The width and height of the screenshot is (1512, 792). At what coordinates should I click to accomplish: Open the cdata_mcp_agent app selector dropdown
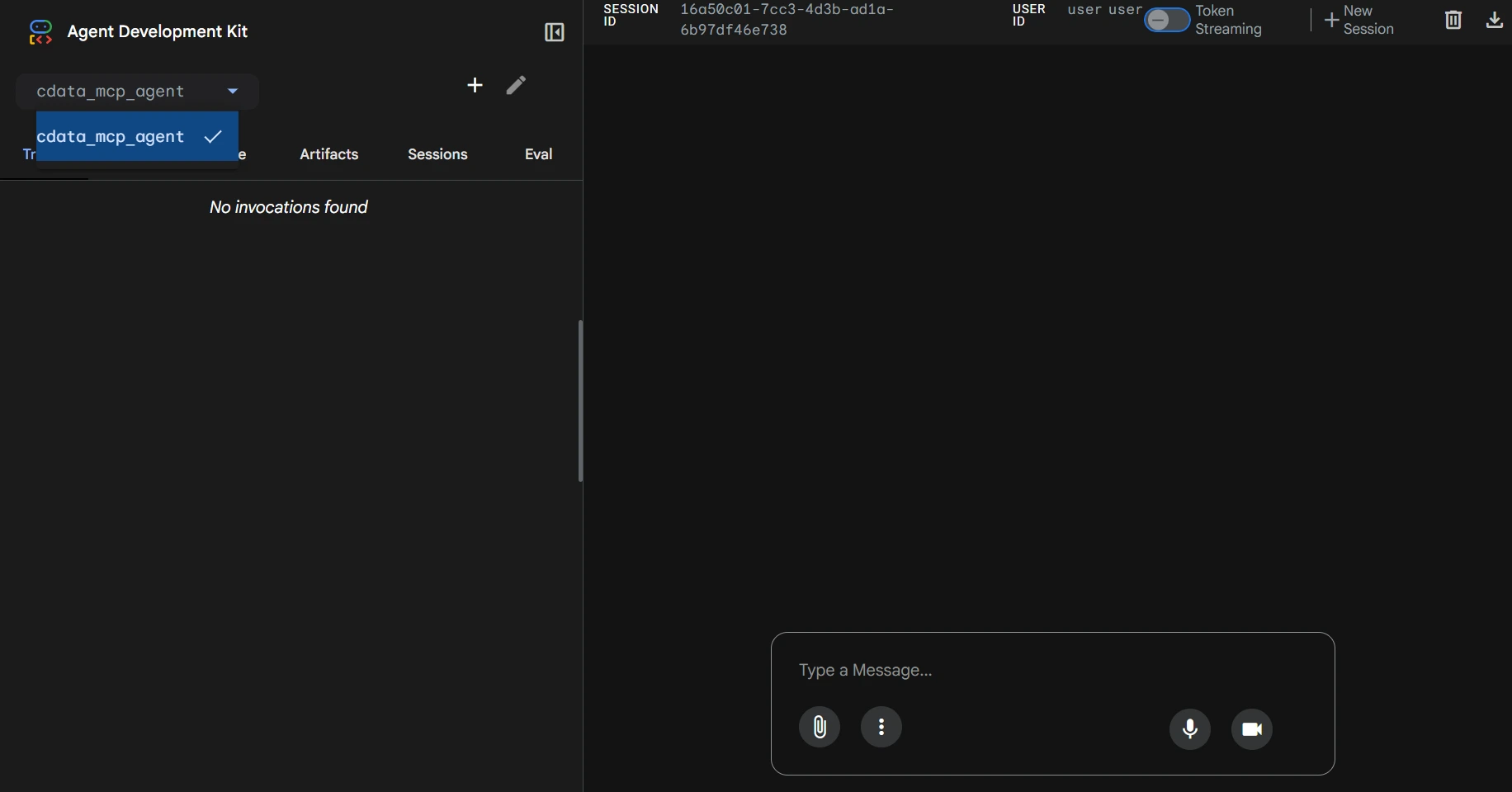point(137,92)
